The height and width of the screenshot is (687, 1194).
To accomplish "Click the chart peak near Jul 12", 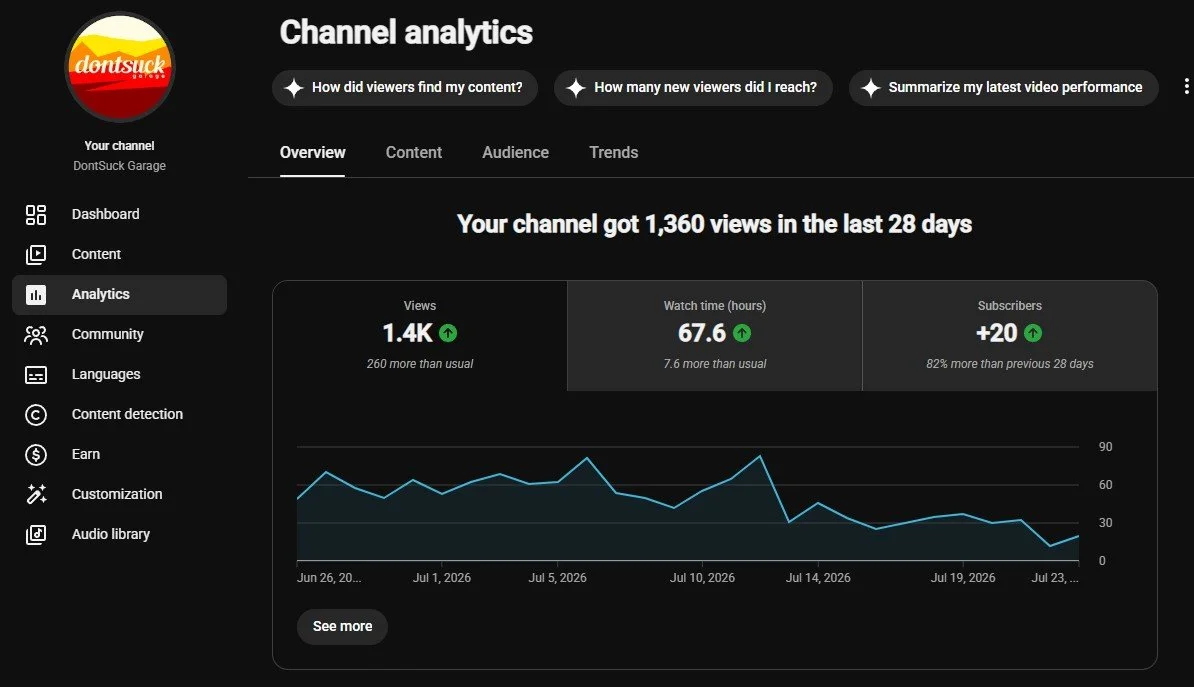I will coord(759,456).
